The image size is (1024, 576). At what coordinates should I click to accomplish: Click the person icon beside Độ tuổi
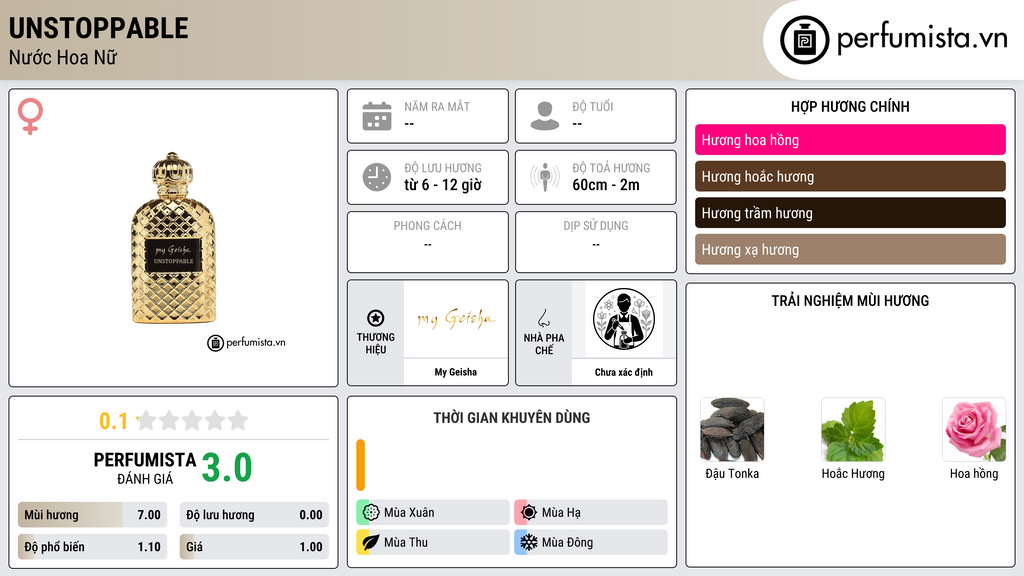point(545,116)
